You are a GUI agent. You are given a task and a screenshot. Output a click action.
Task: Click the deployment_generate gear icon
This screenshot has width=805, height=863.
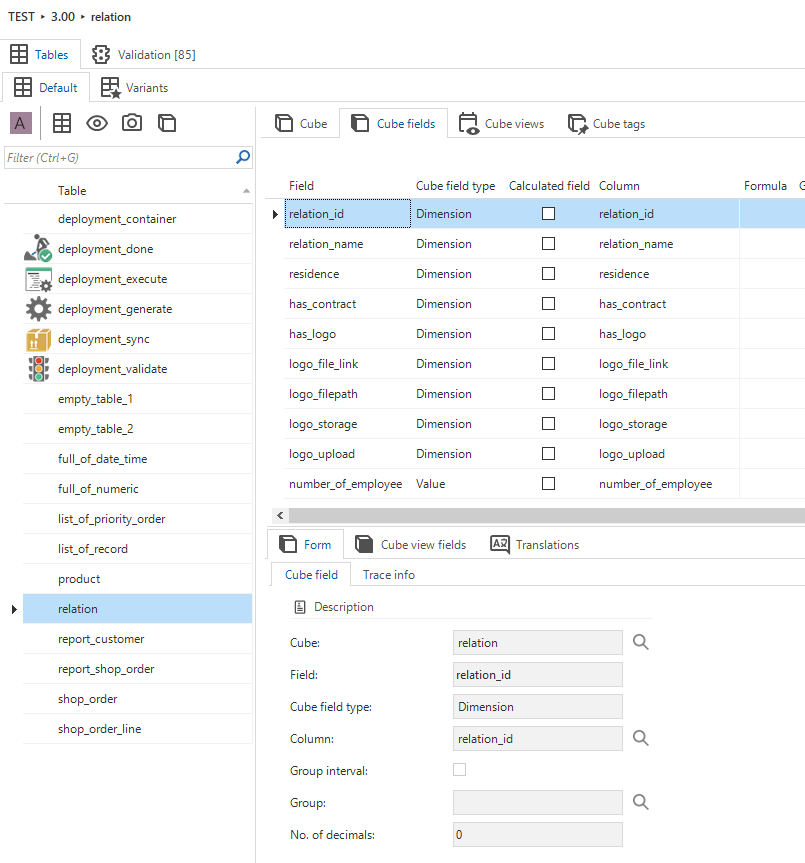[38, 309]
